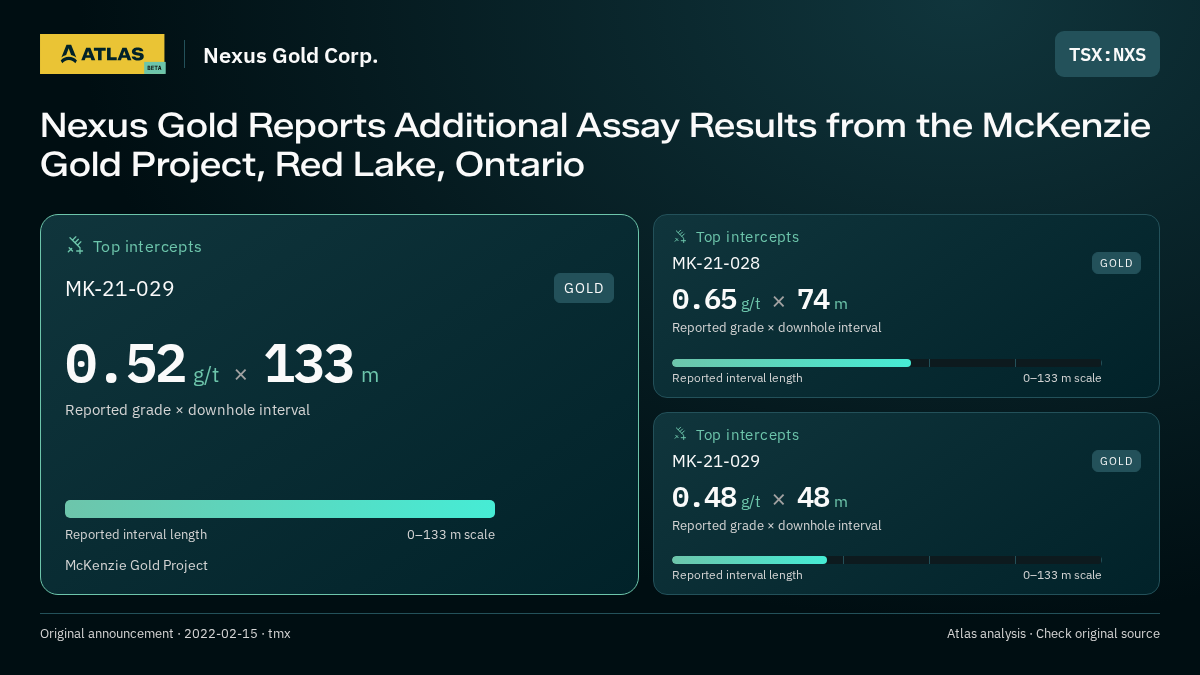Screen dimensions: 1200x675
Task: Click Reported grade × downhole interval under 0.52 g/t
Action: coord(187,410)
